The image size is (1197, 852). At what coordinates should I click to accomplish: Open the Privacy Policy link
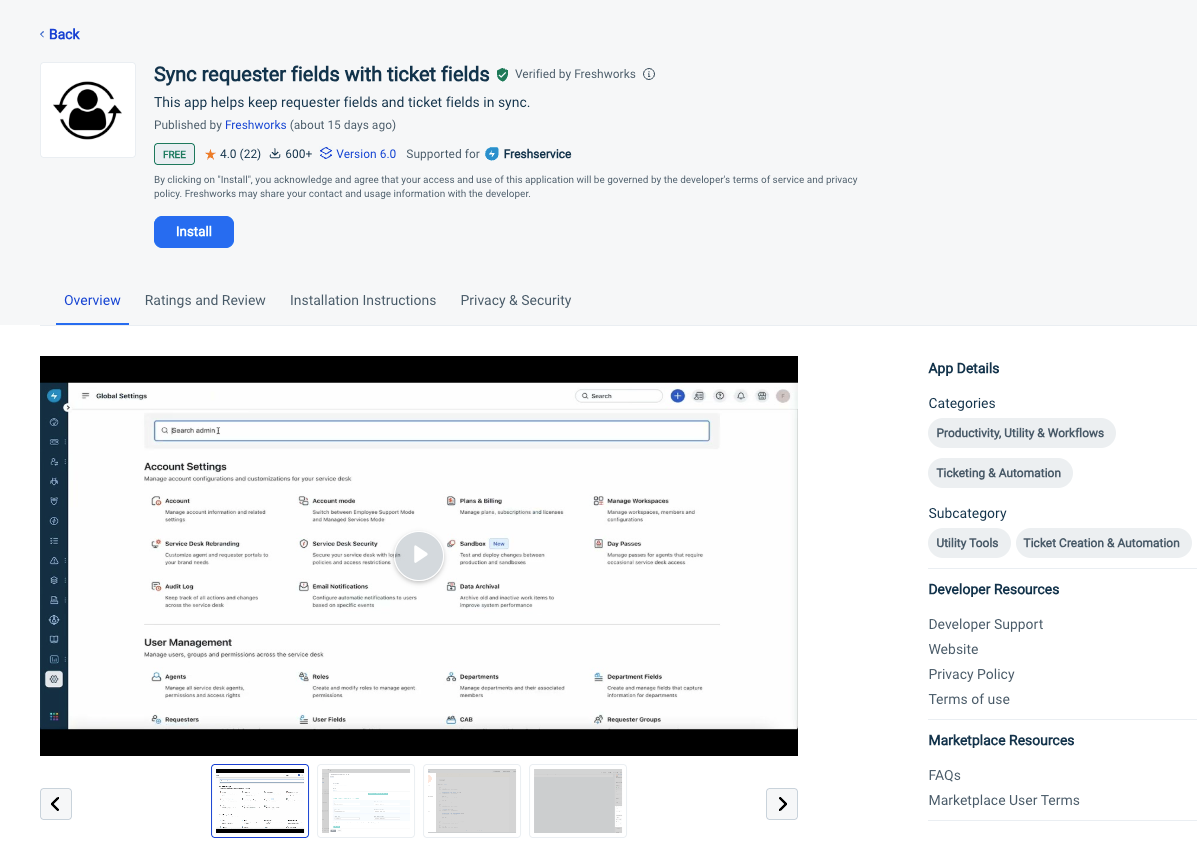pyautogui.click(x=971, y=675)
